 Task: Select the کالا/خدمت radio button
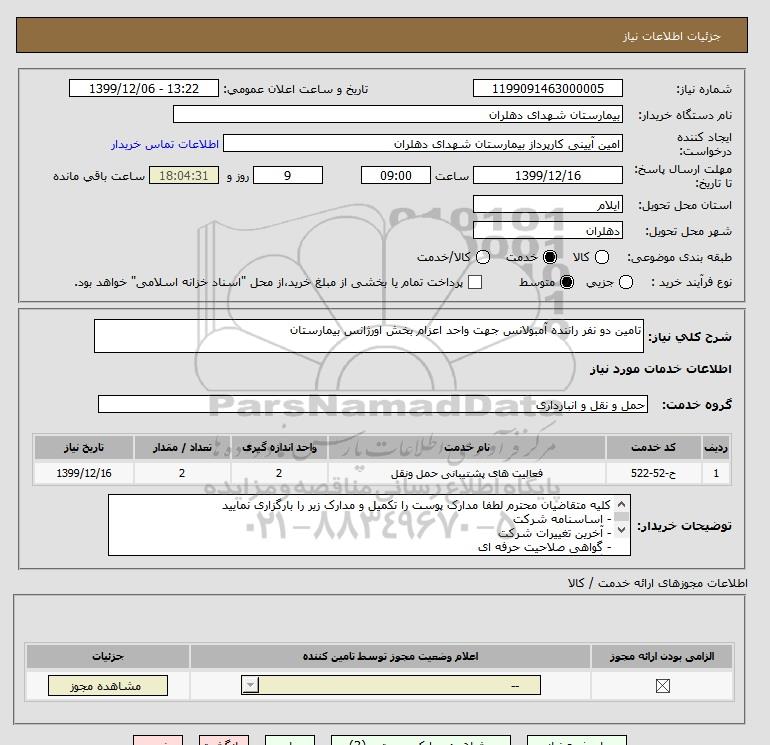(x=483, y=257)
